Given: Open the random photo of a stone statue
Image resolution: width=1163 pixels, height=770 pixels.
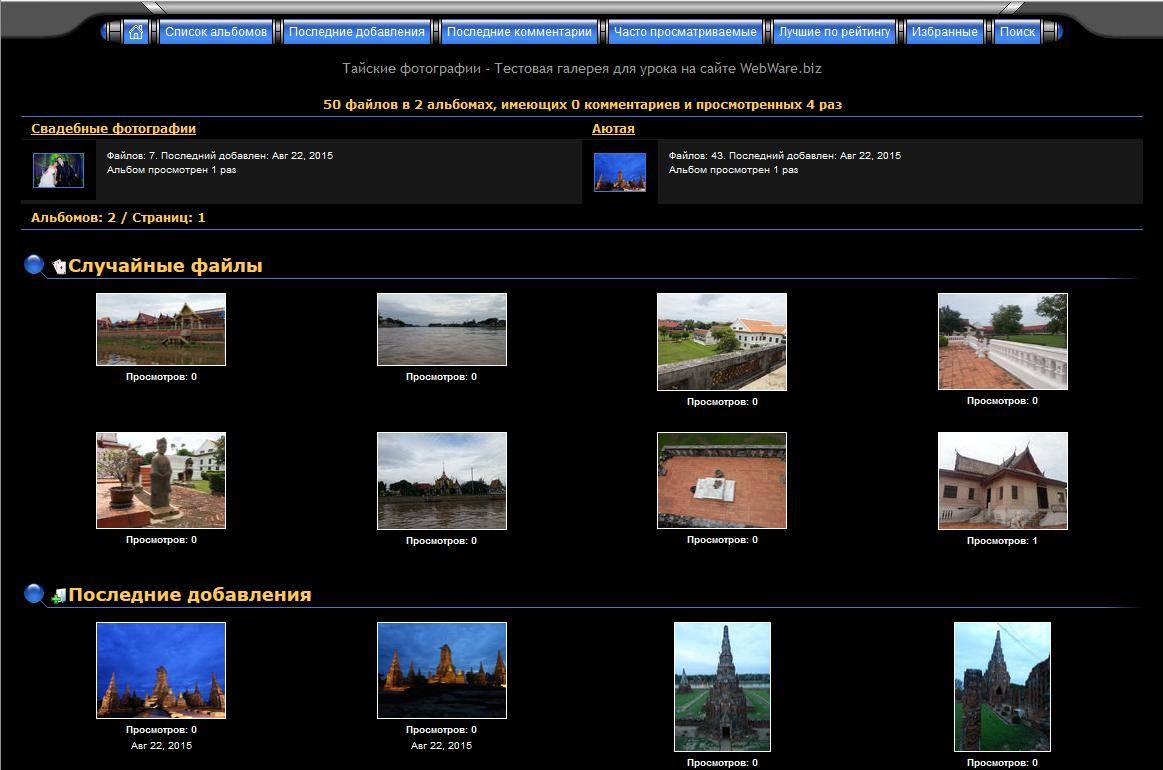Looking at the screenshot, I should (161, 481).
